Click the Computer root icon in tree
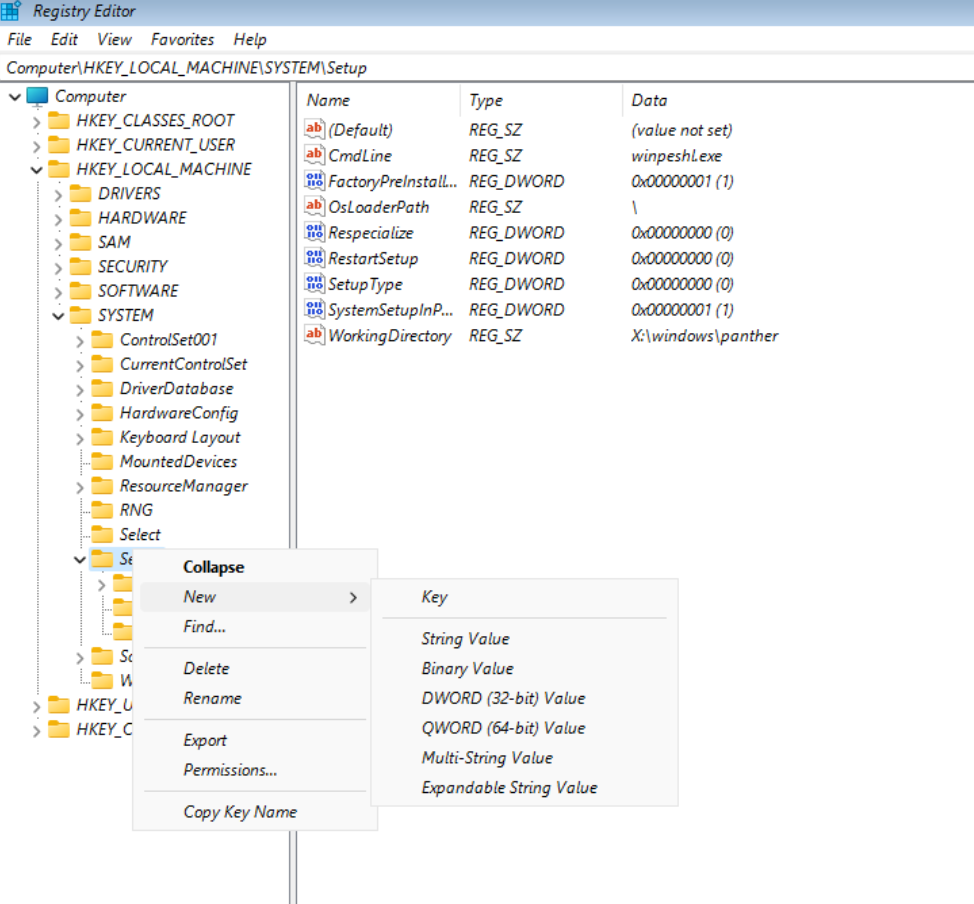 click(38, 96)
